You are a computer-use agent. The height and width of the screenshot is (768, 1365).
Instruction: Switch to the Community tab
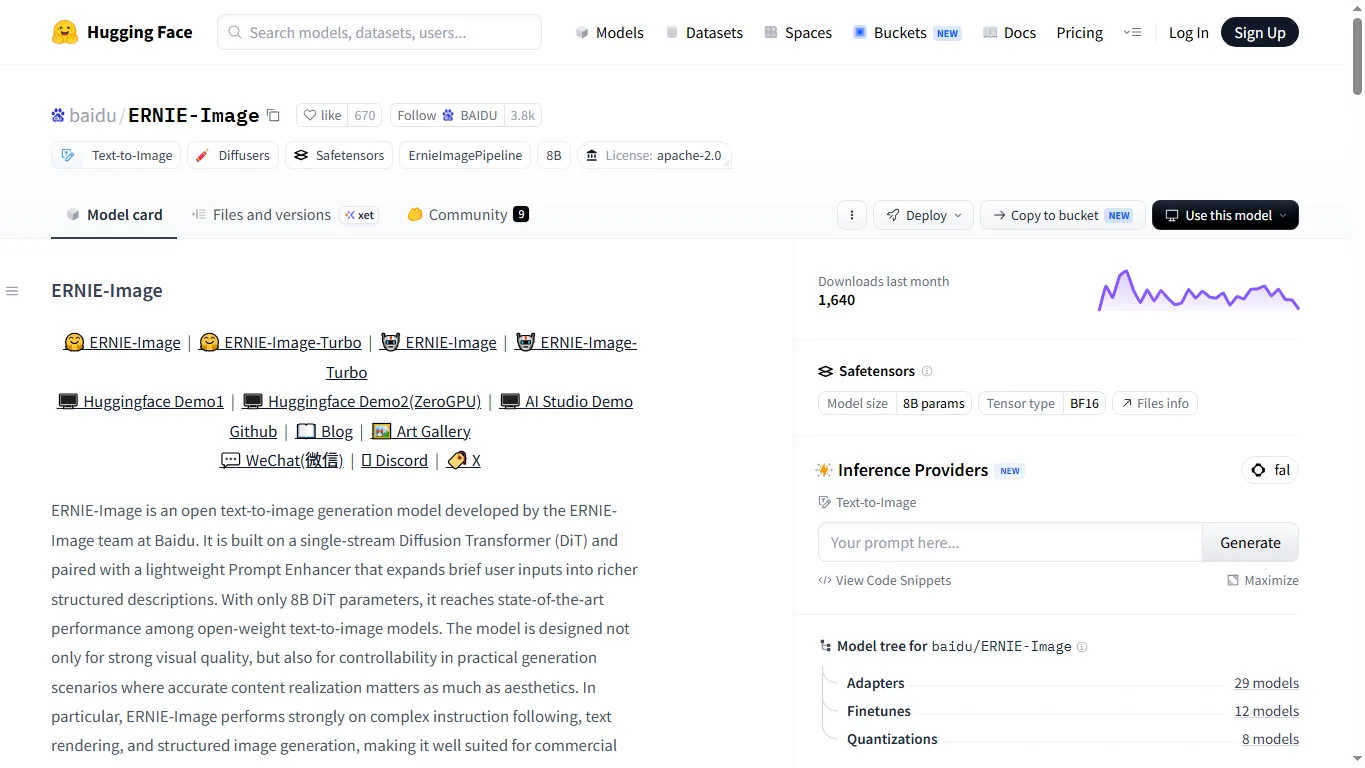click(x=468, y=215)
